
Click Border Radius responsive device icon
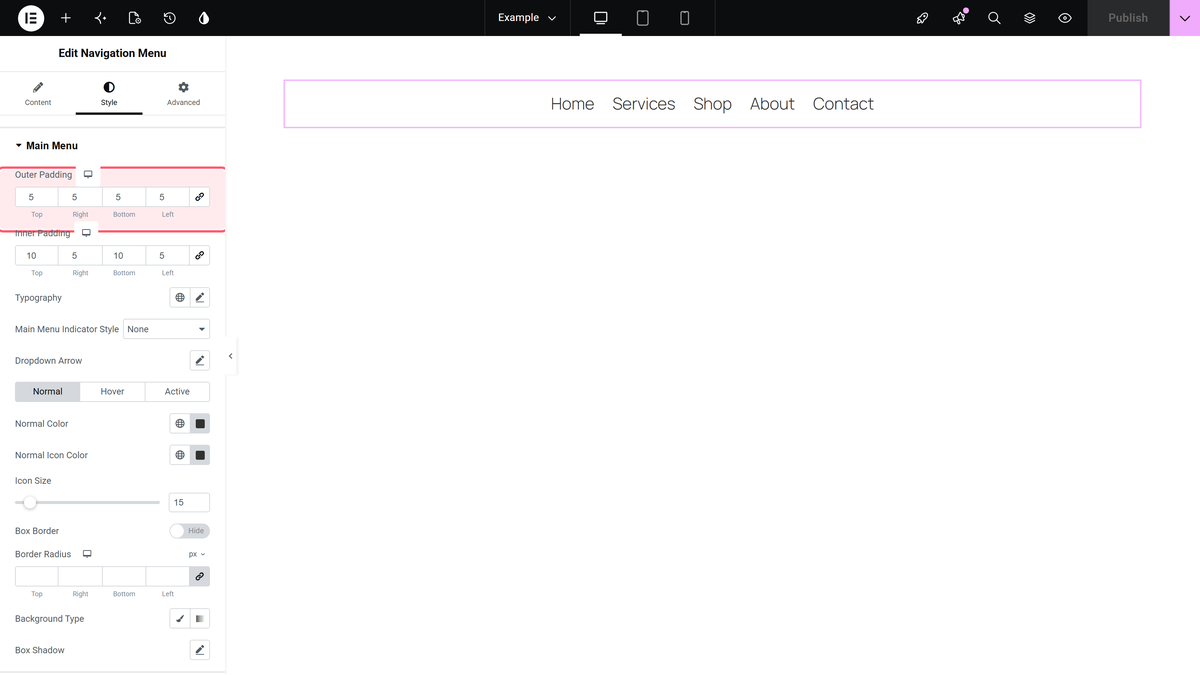(x=87, y=554)
